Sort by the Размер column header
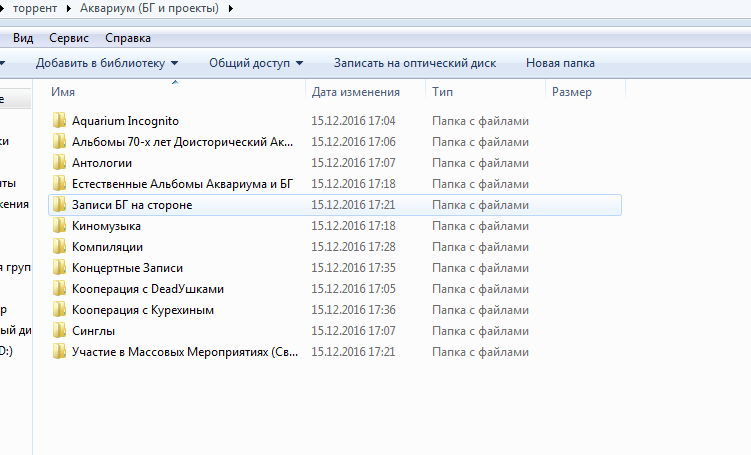 point(572,92)
